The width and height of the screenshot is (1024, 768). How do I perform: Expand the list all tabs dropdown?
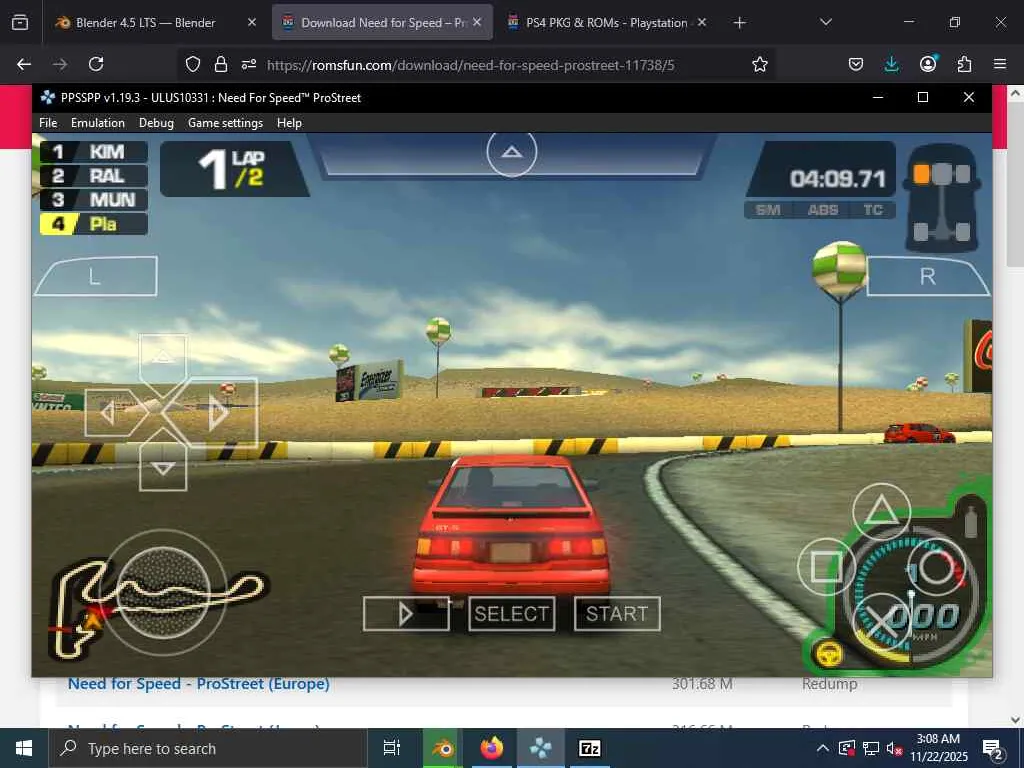(x=825, y=22)
